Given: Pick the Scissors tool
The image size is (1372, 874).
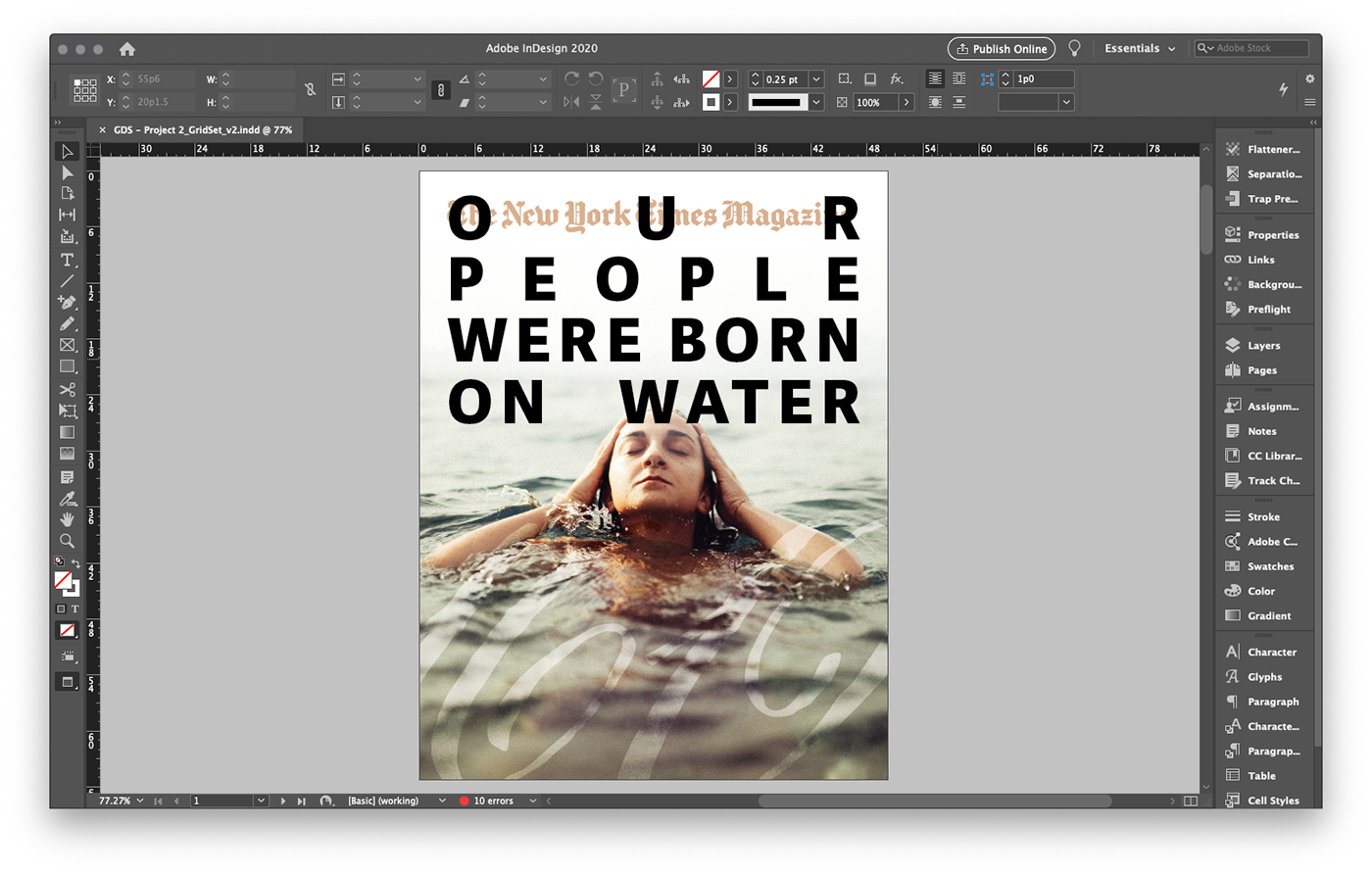Looking at the screenshot, I should (67, 389).
